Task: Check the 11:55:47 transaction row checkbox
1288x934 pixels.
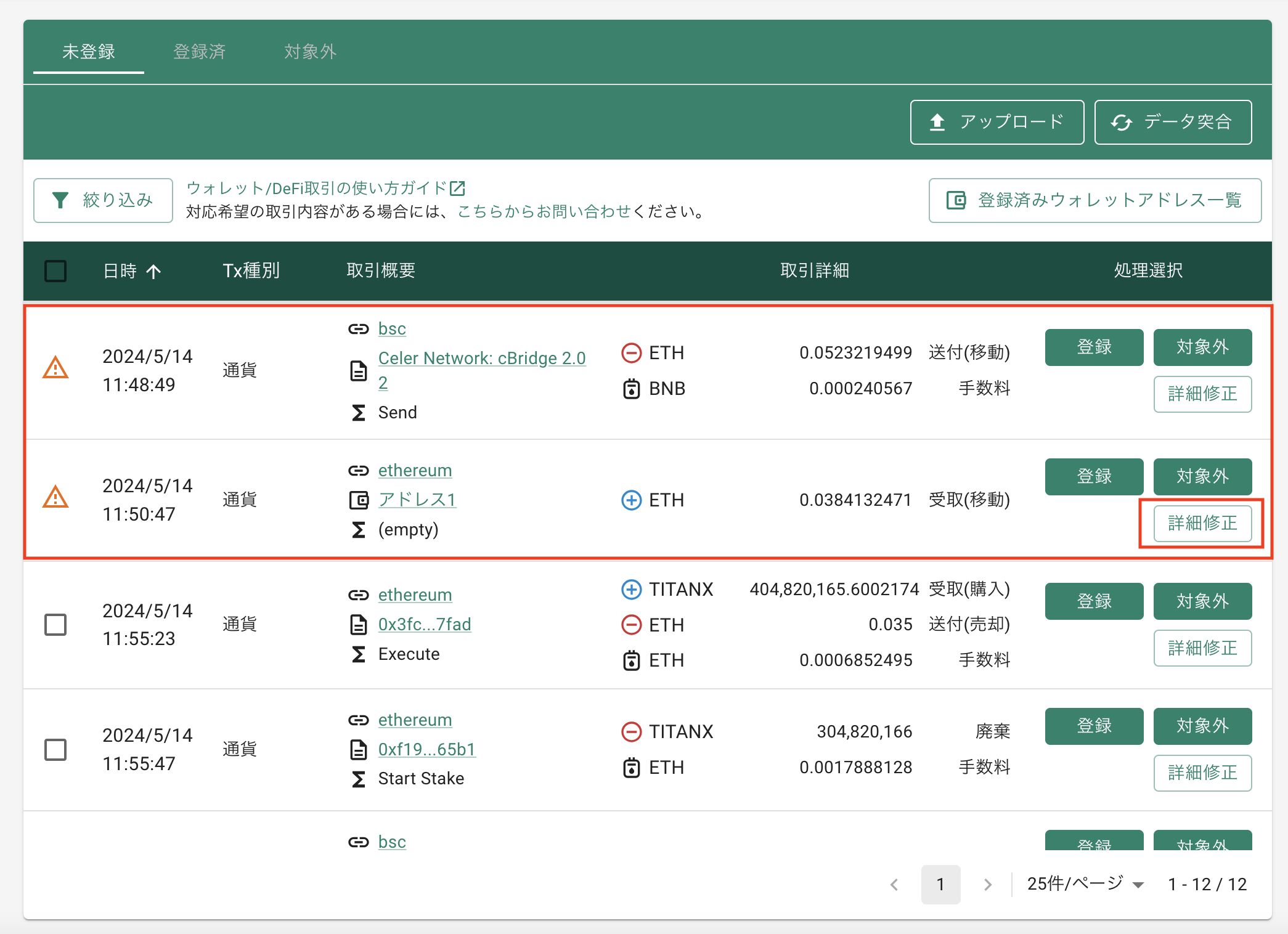Action: [x=55, y=750]
